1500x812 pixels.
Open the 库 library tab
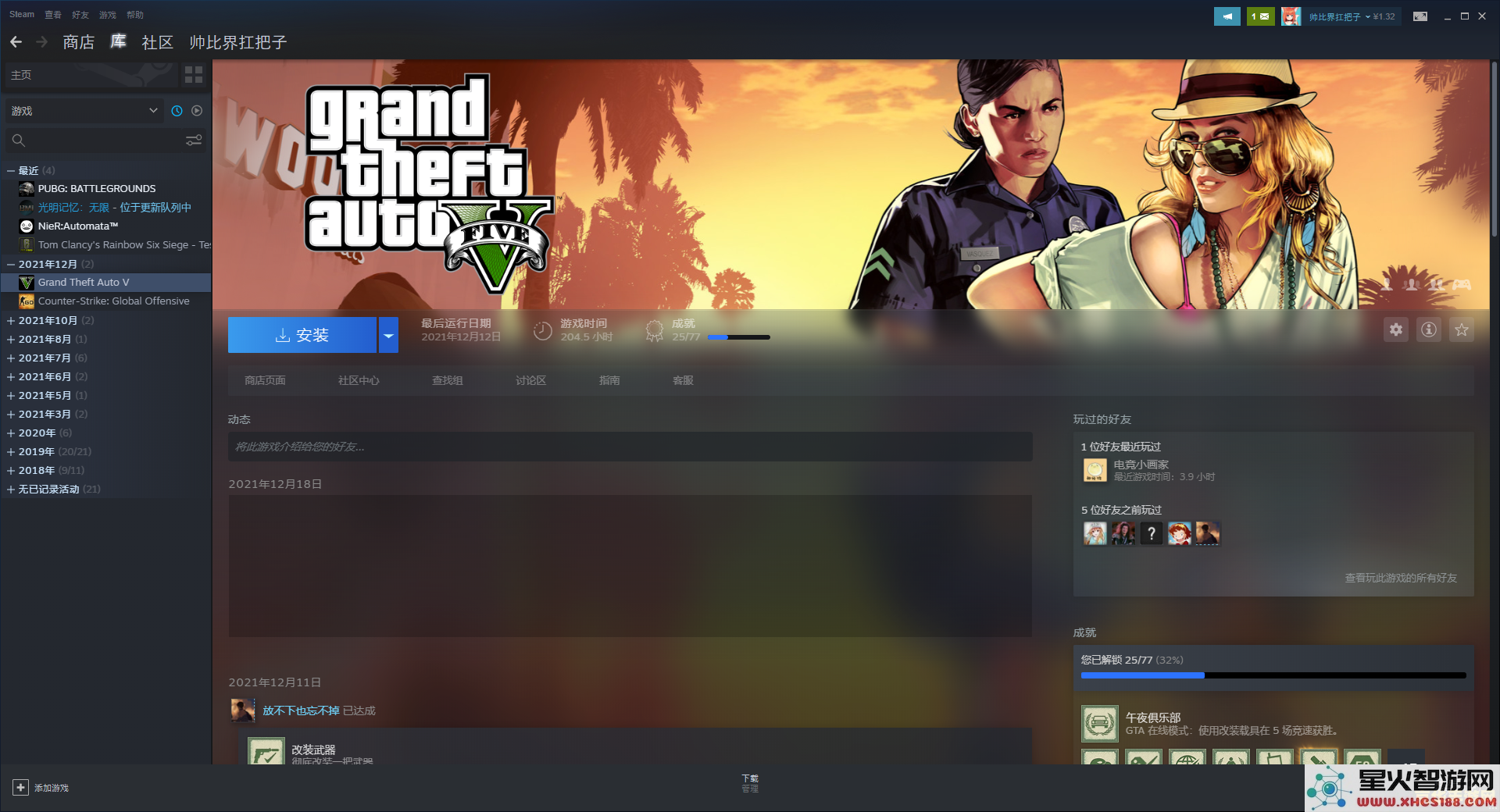click(118, 41)
